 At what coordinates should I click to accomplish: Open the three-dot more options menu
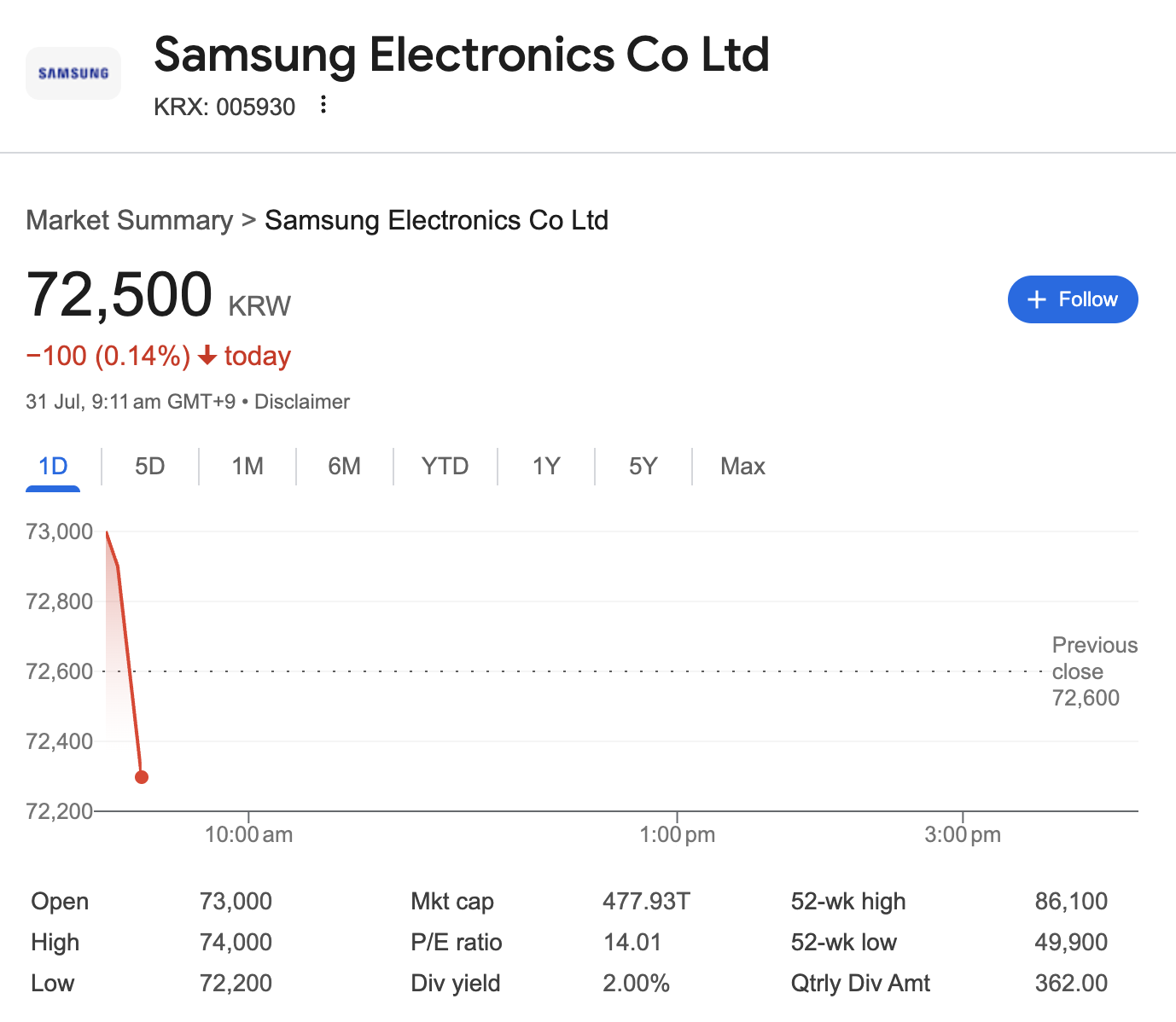pyautogui.click(x=323, y=105)
